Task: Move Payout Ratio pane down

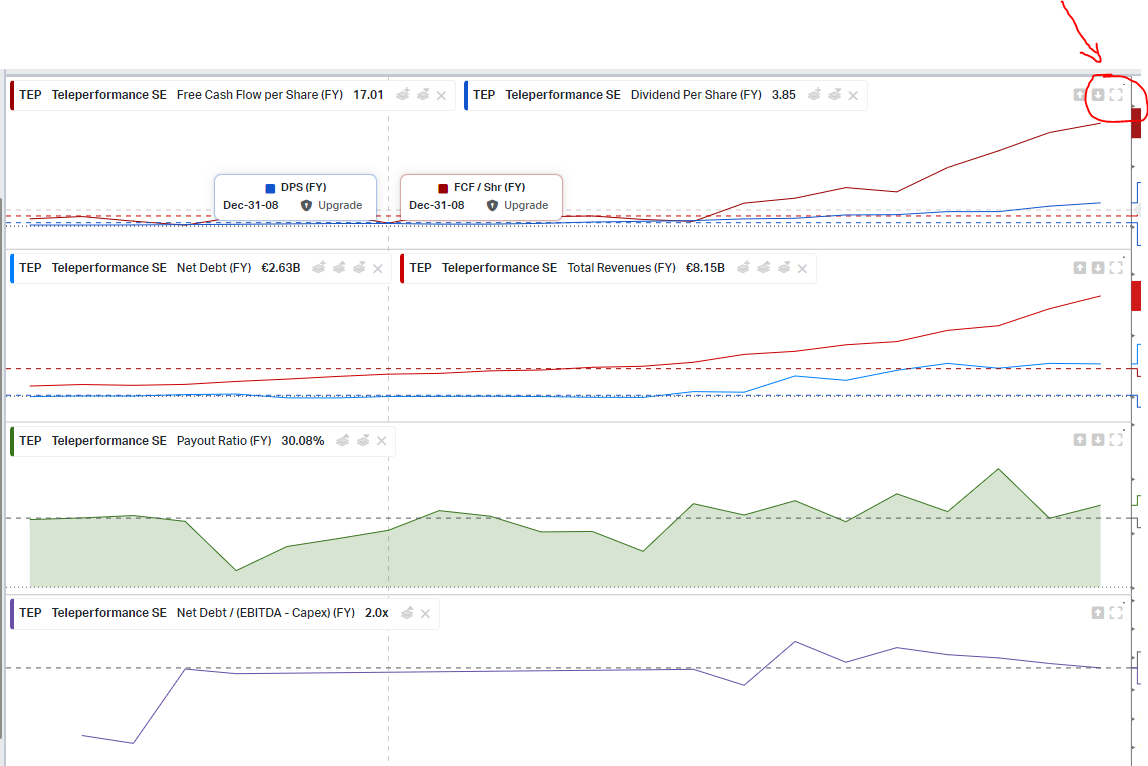Action: [x=1097, y=439]
